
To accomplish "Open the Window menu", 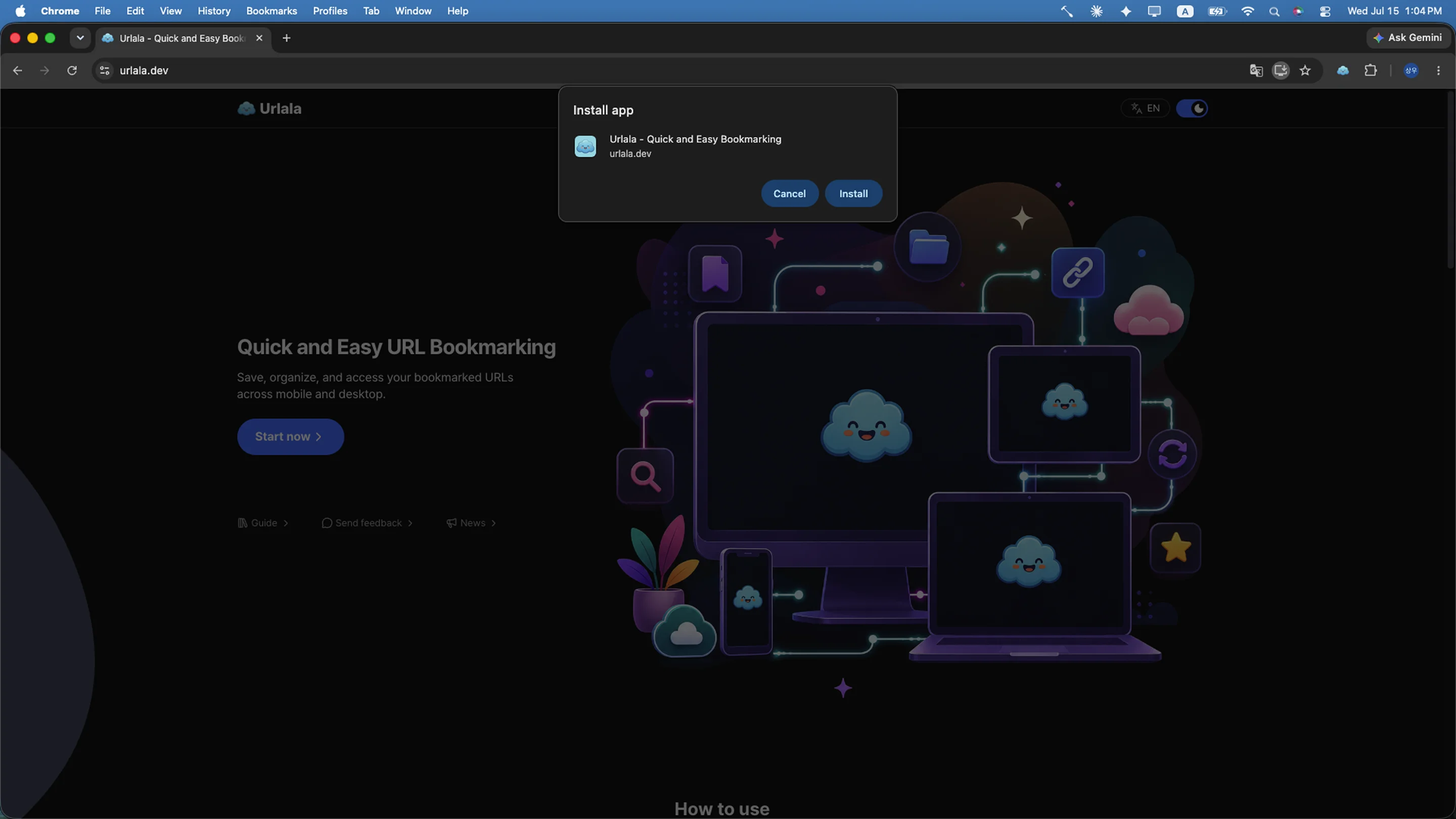I will (413, 11).
